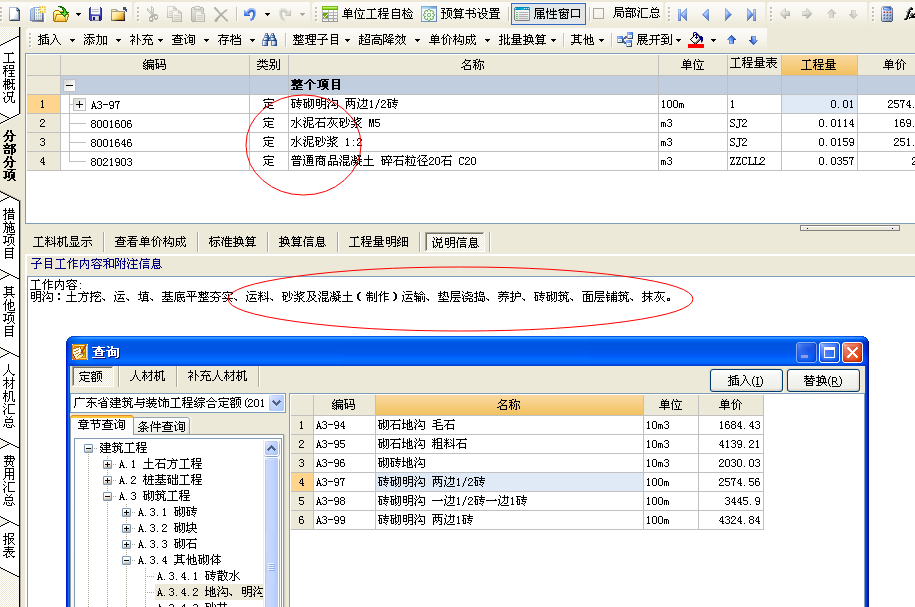Switch to 工程量明细 tab
Image resolution: width=915 pixels, height=607 pixels.
[378, 242]
